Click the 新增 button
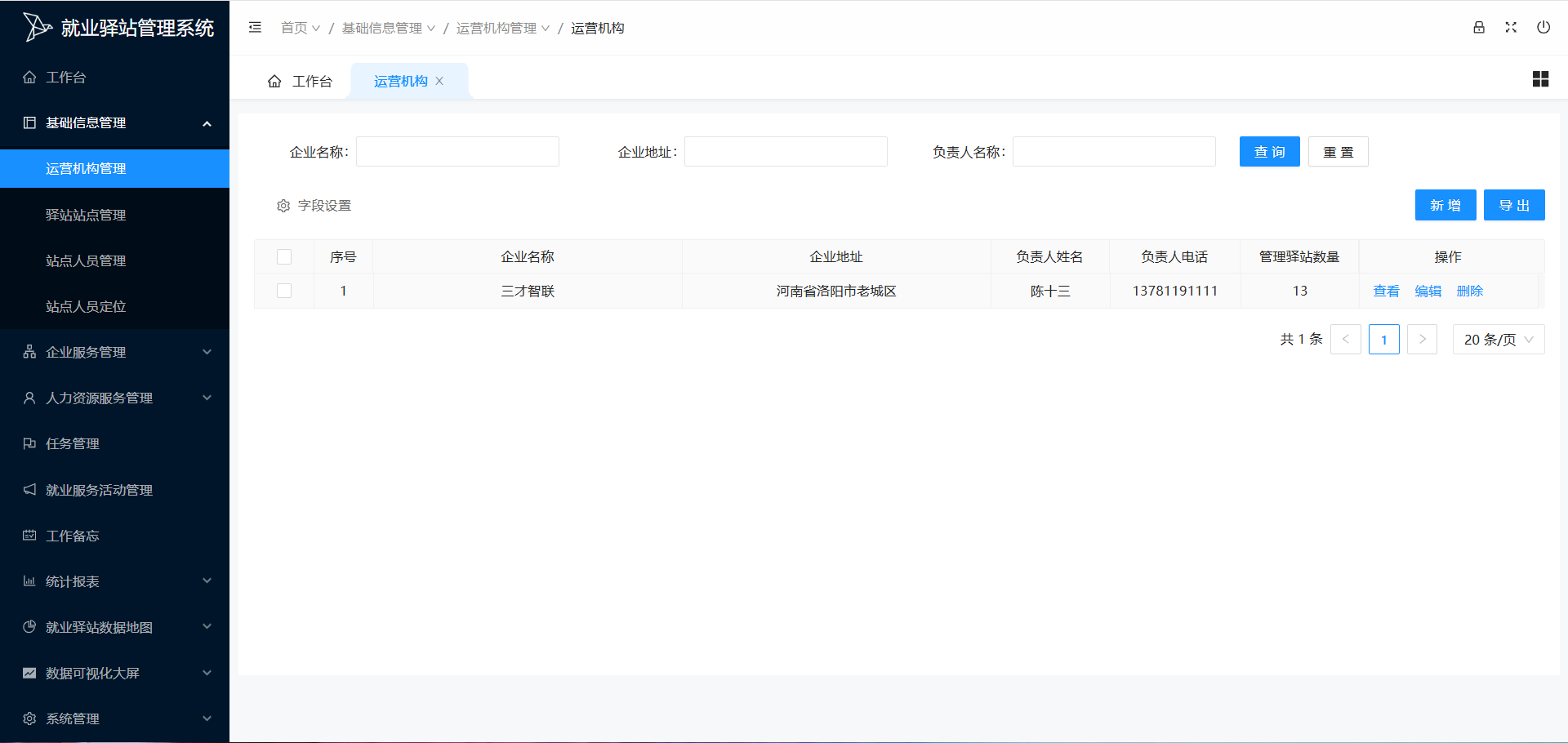 (x=1445, y=205)
